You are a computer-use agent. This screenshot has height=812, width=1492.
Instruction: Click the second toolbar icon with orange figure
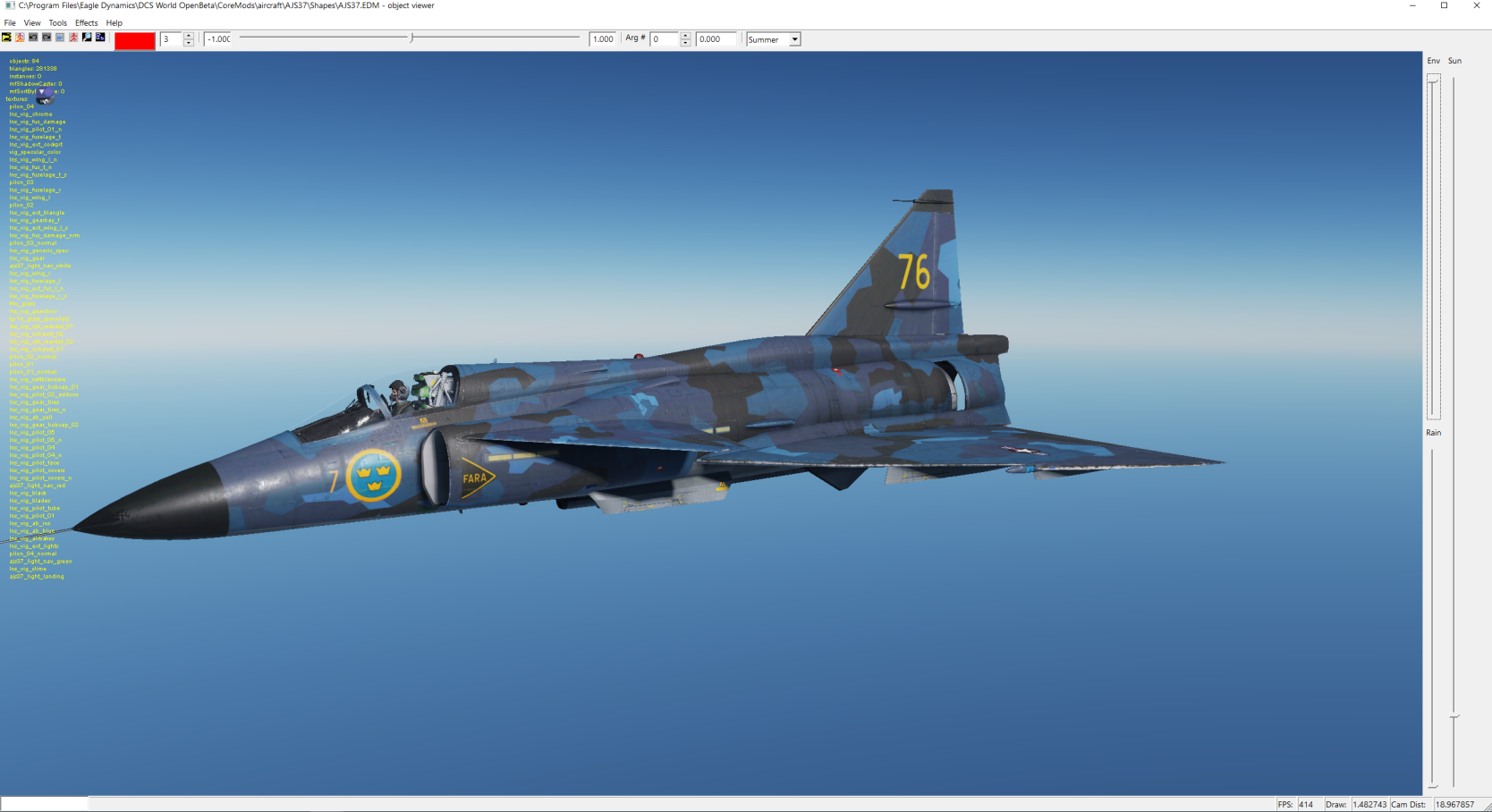click(20, 38)
